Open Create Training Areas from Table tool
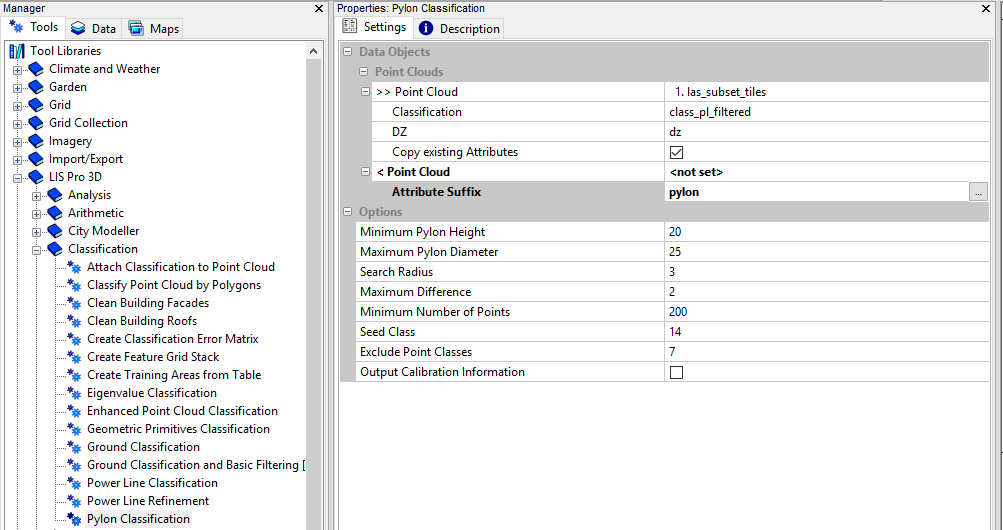 point(174,375)
